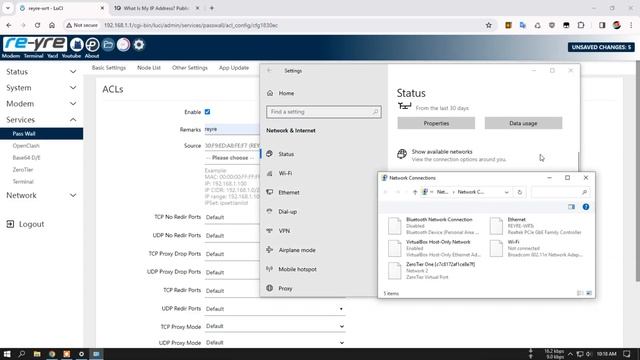Go to browser home page
Image resolution: width=640 pixels, height=360 pixels.
52,25
